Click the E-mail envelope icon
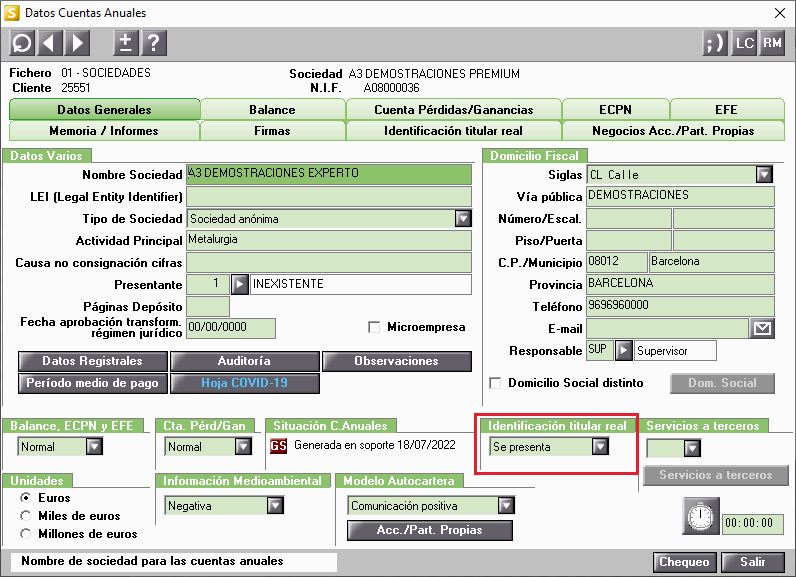 761,329
